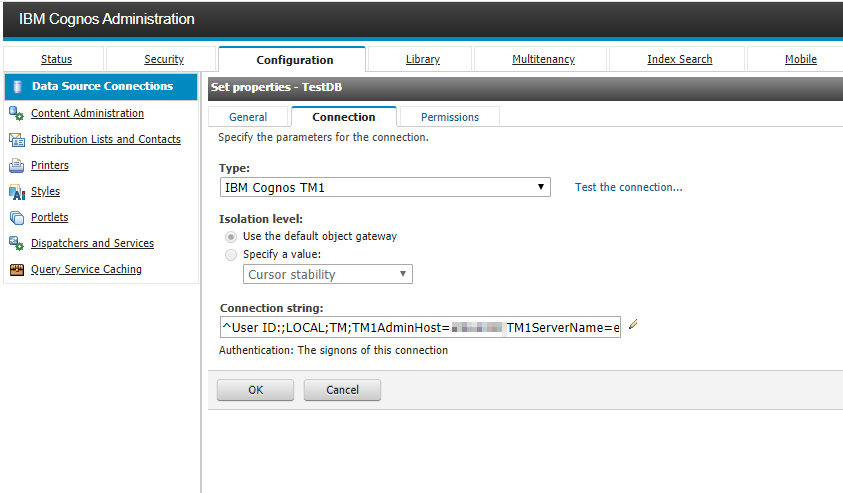Open the Content Administration link
Image resolution: width=843 pixels, height=493 pixels.
point(87,113)
